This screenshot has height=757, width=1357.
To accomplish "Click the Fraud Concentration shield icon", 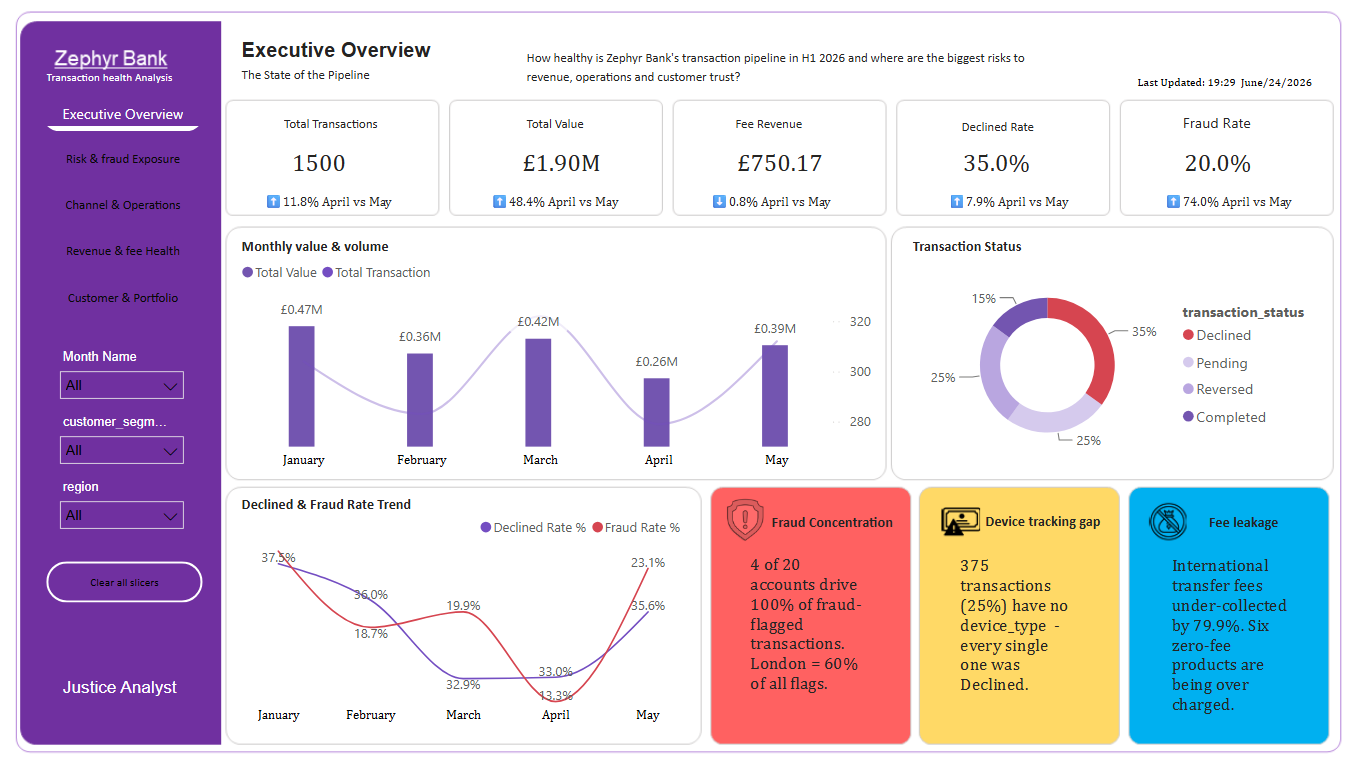I will pyautogui.click(x=745, y=519).
